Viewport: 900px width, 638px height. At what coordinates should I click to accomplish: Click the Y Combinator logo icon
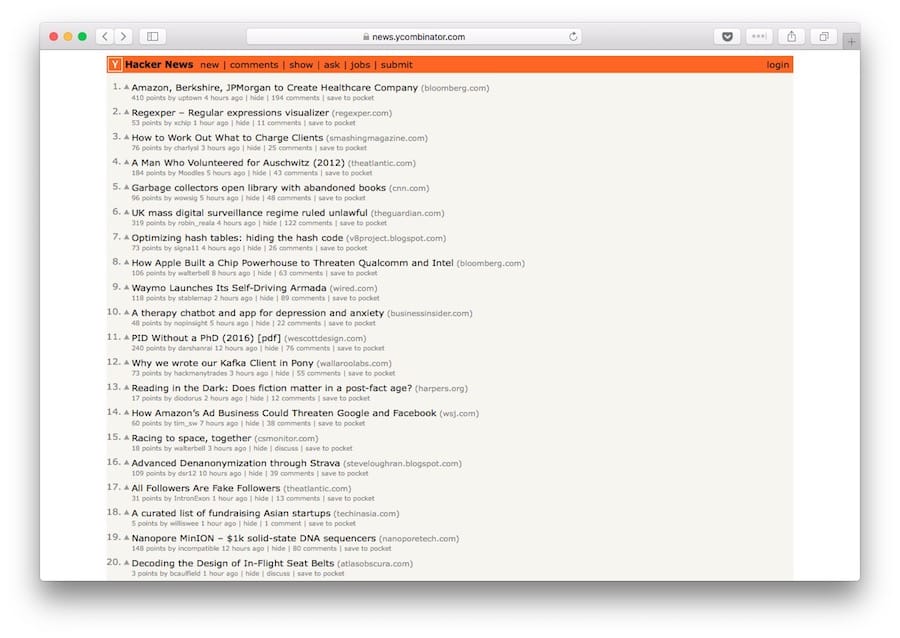pyautogui.click(x=114, y=64)
